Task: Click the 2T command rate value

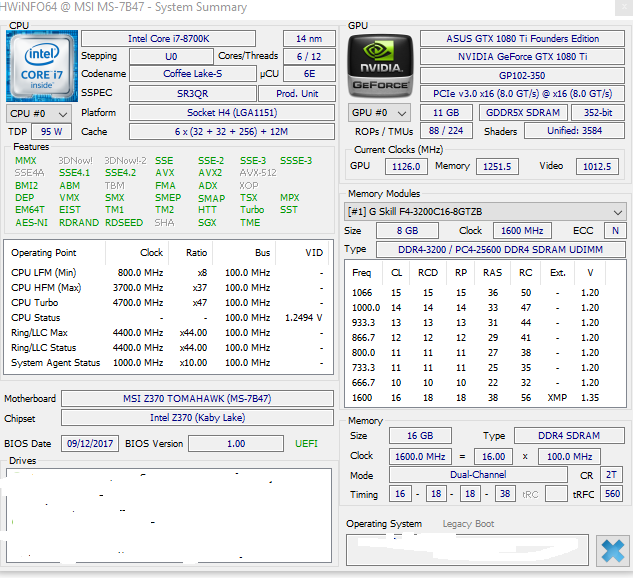Action: tap(611, 475)
